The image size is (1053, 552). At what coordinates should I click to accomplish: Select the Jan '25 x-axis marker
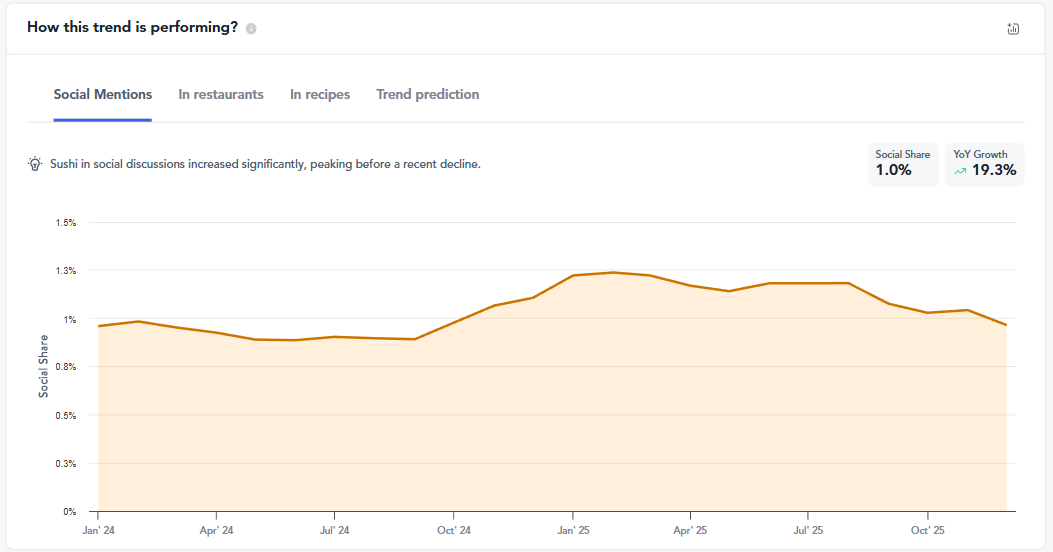pyautogui.click(x=572, y=530)
